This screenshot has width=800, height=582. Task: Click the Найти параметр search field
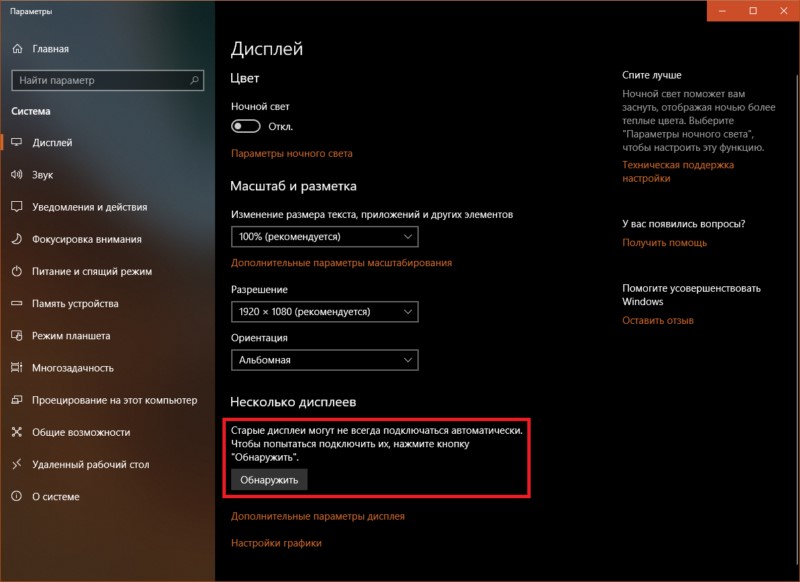tap(106, 80)
